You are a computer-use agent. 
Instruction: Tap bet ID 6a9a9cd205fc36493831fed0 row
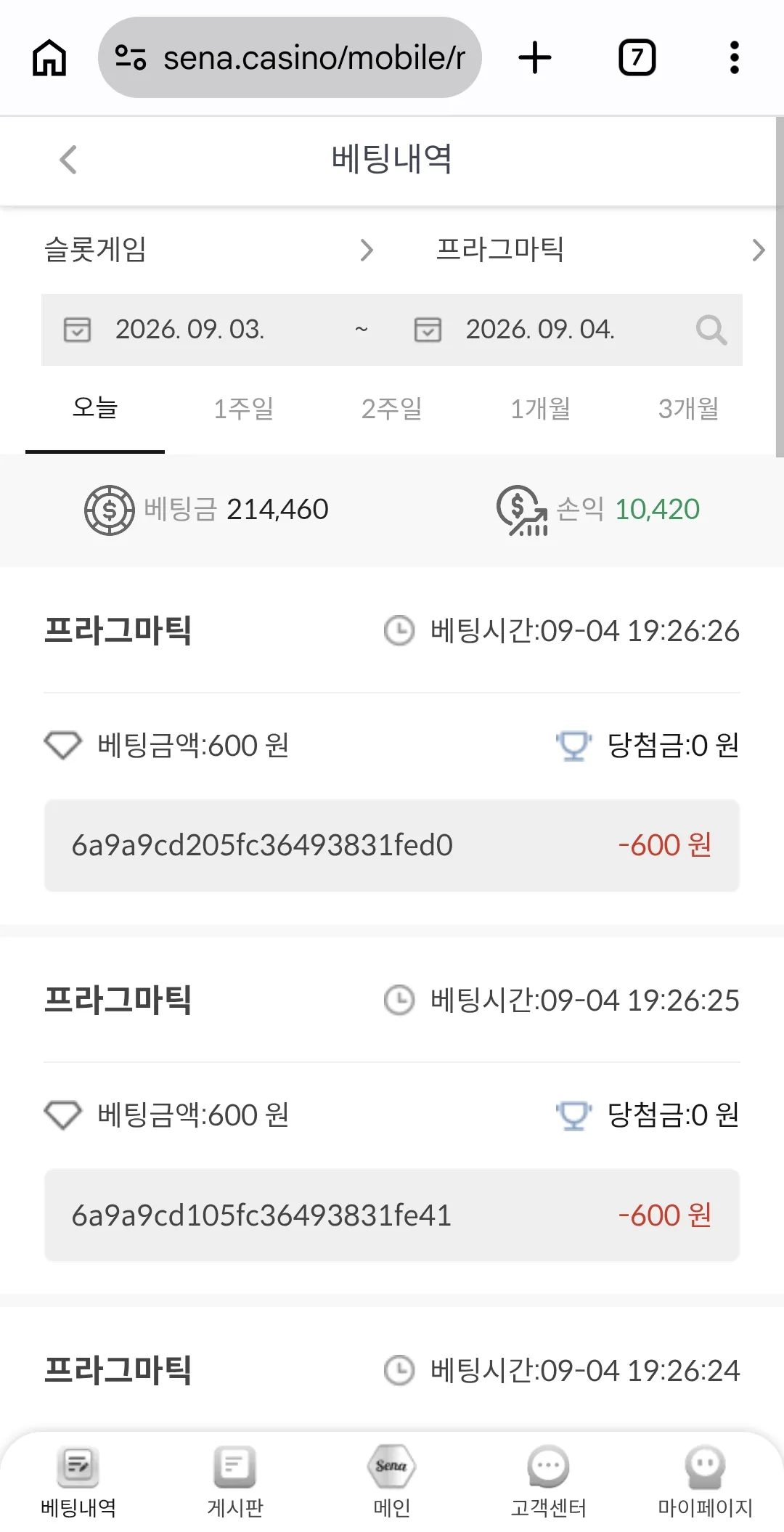click(x=392, y=846)
